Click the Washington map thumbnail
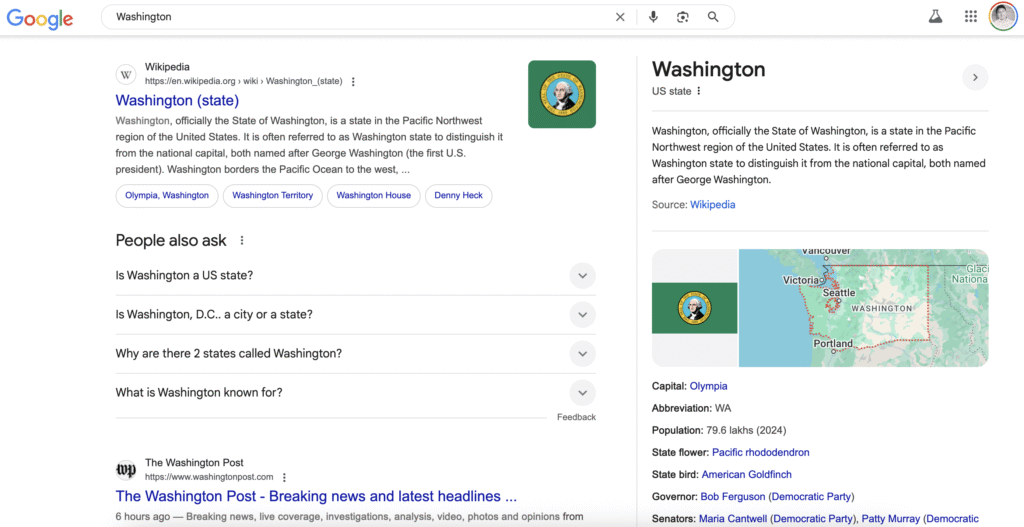Image resolution: width=1024 pixels, height=527 pixels. point(863,308)
